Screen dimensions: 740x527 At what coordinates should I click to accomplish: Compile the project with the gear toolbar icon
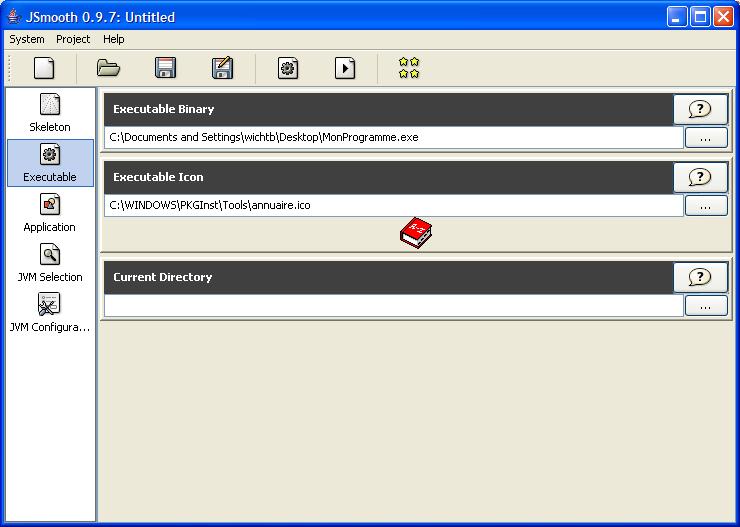pyautogui.click(x=288, y=68)
